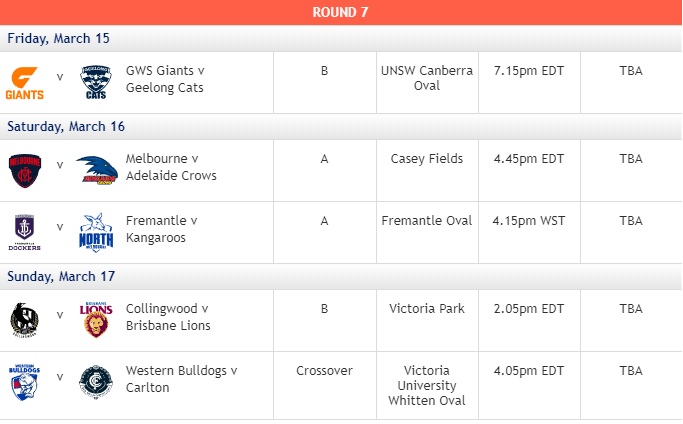Viewport: 683px width, 424px height.
Task: Click the Fremantle Dockers logo
Action: click(24, 232)
